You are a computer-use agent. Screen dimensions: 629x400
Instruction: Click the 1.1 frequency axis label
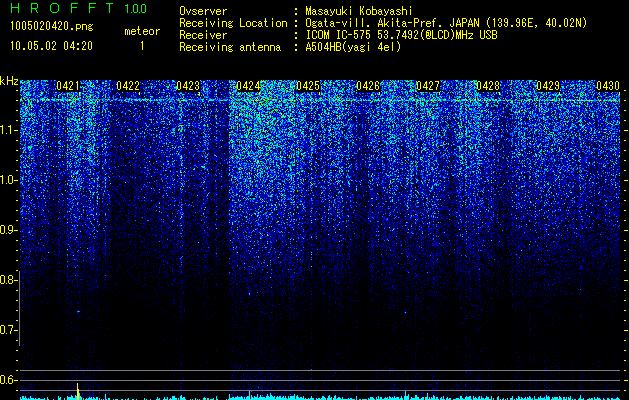pyautogui.click(x=8, y=131)
